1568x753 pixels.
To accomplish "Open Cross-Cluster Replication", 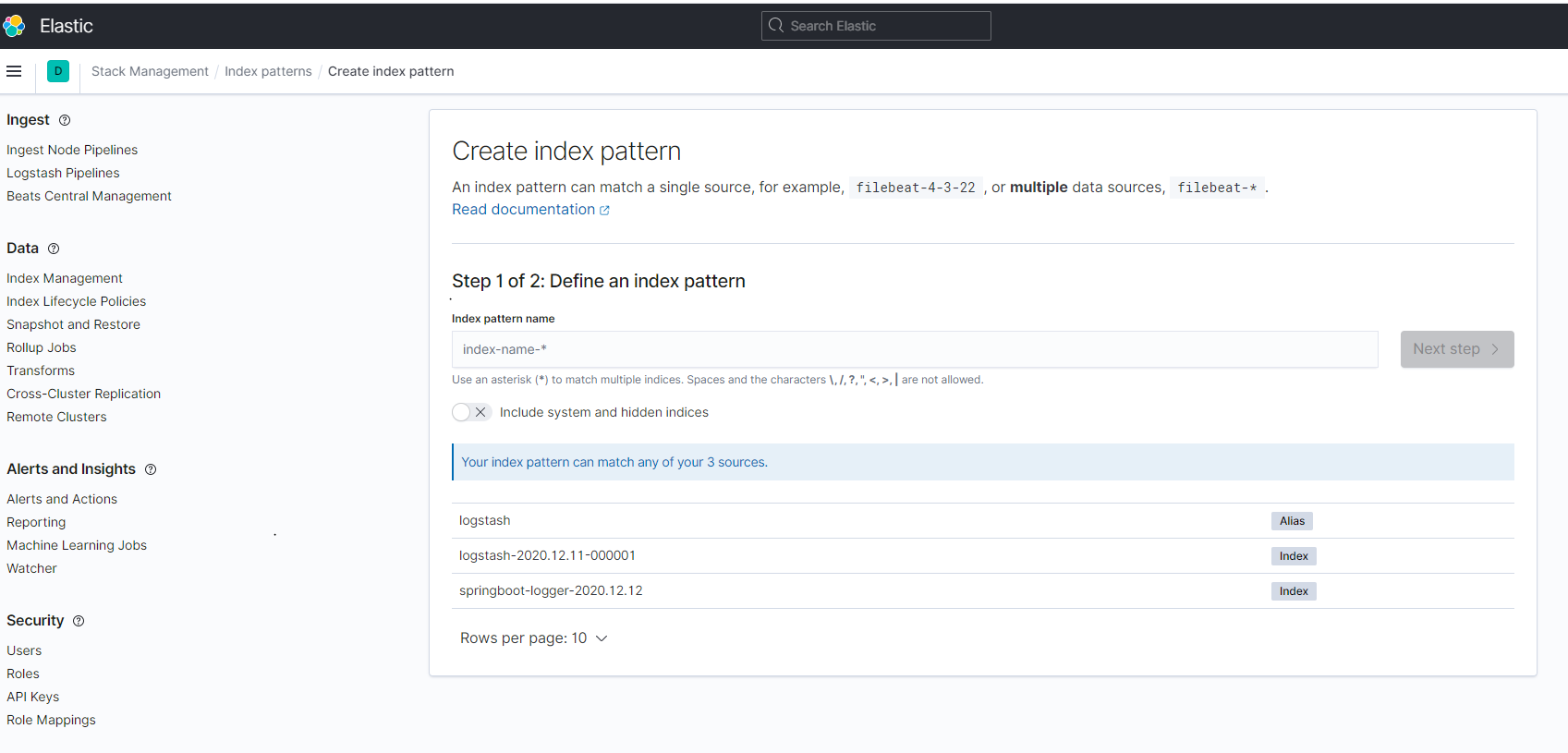I will coord(83,394).
